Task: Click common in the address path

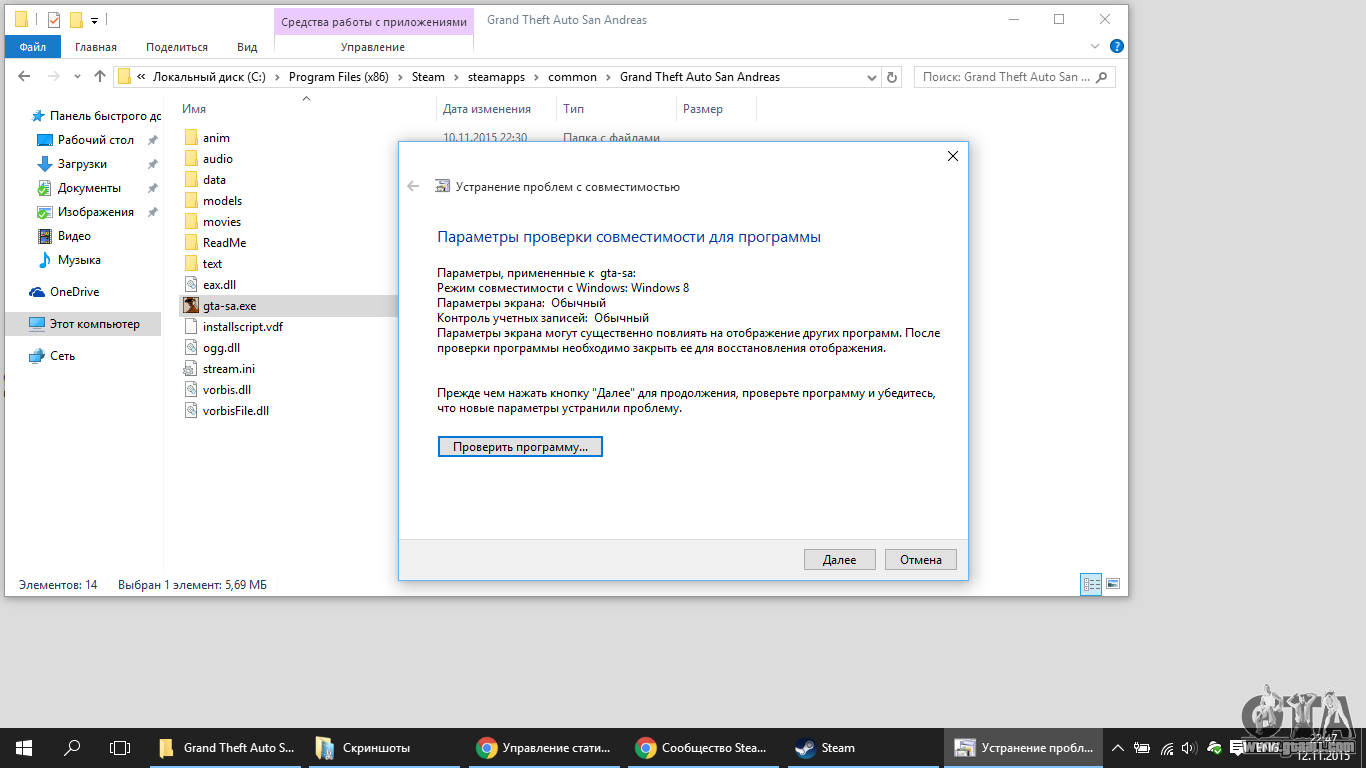Action: coord(572,77)
